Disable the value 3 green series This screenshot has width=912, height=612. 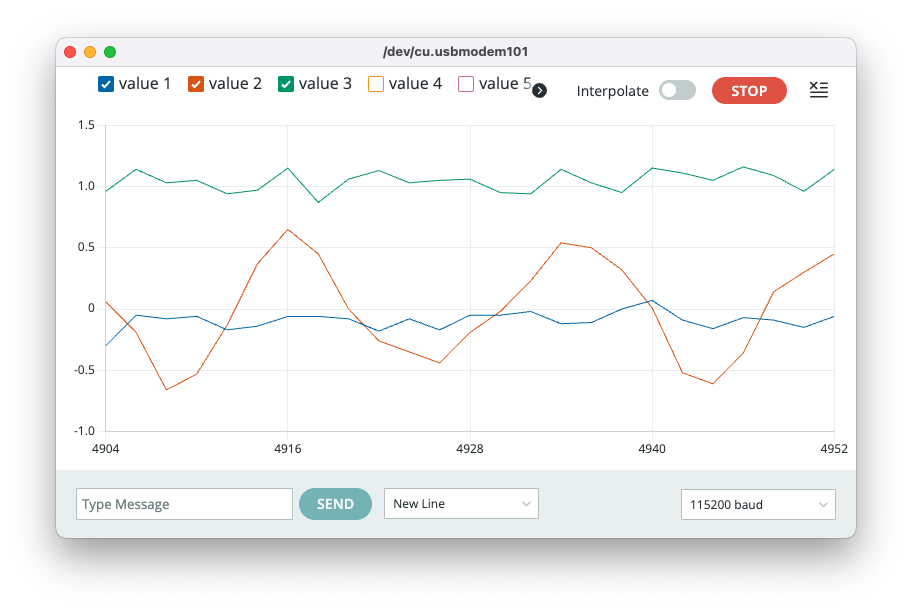[x=286, y=84]
